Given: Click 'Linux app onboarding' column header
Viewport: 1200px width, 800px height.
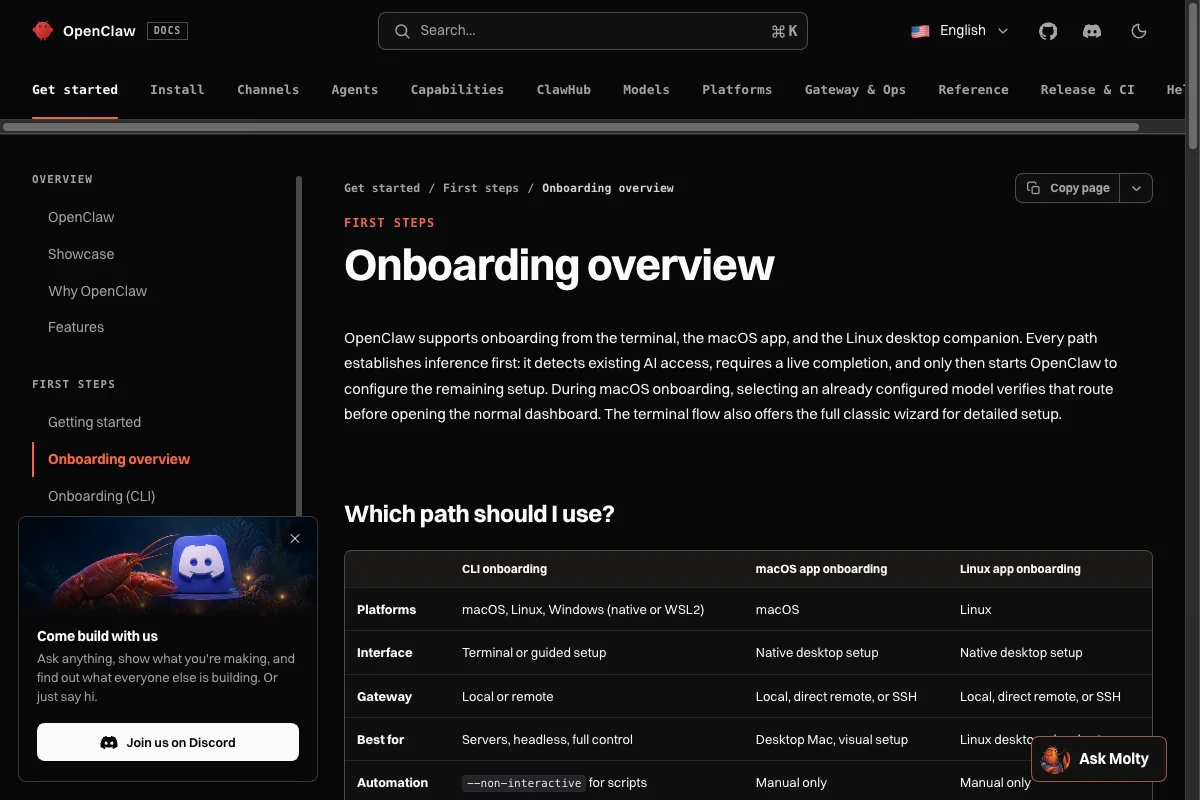Looking at the screenshot, I should pos(1020,569).
